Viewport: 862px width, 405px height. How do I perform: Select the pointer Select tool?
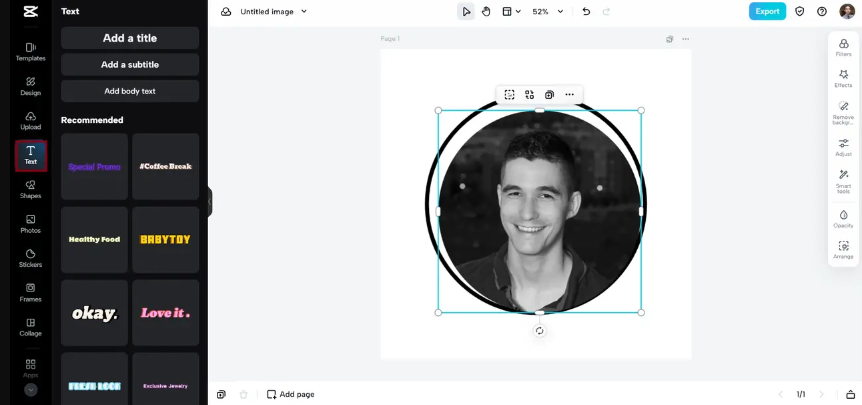pyautogui.click(x=466, y=12)
